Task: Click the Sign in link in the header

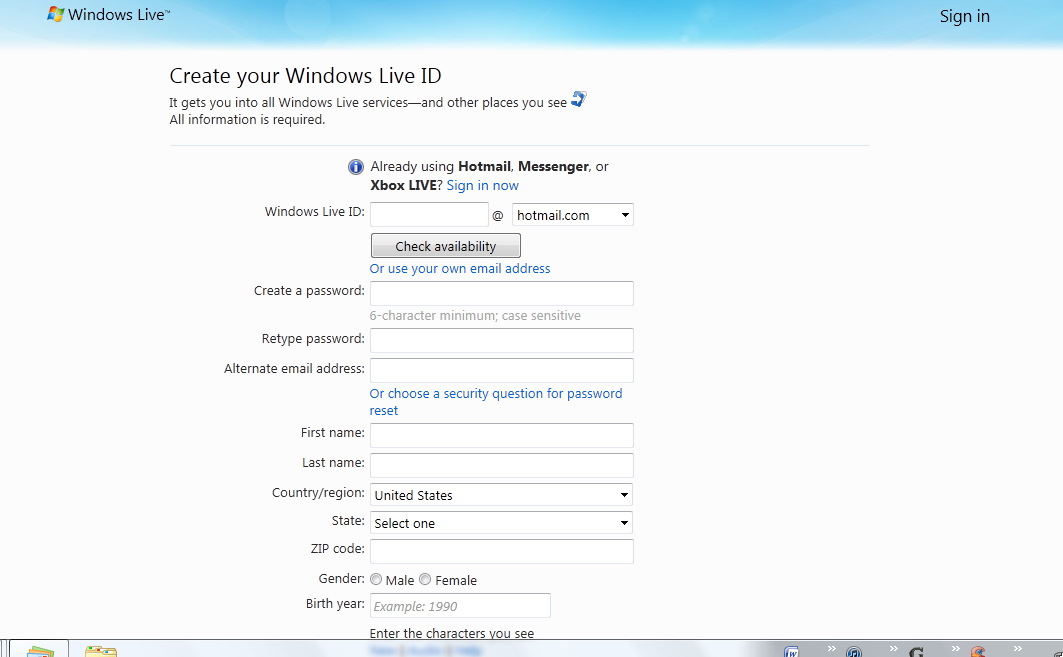Action: click(x=964, y=16)
